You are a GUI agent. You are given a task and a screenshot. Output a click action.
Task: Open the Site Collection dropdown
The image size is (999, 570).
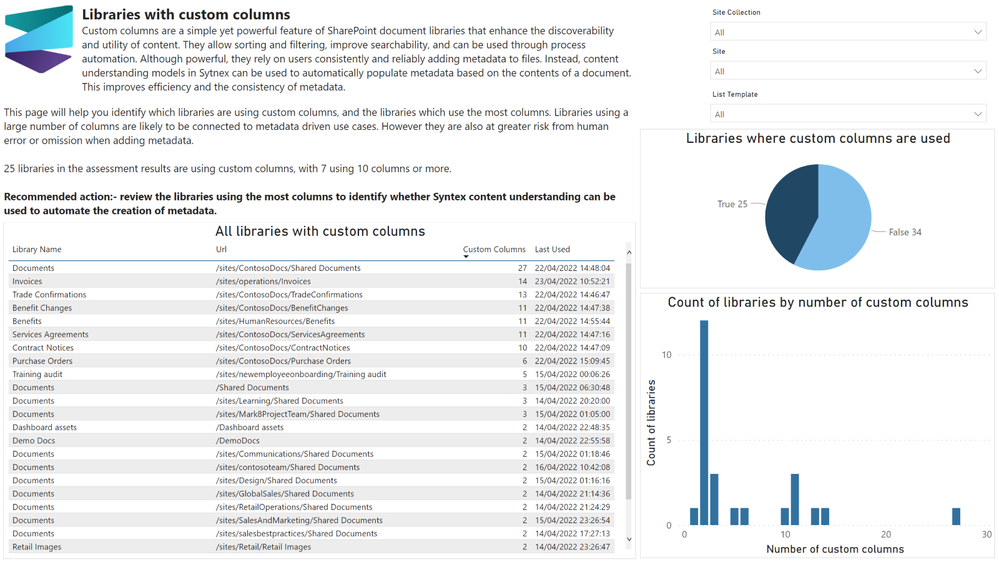[848, 32]
